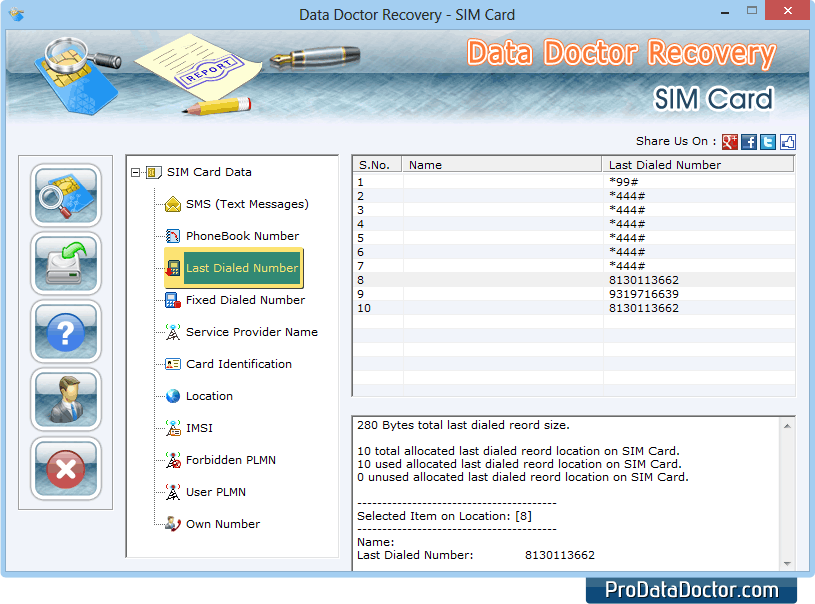Sort by Last Dialed Number column header

698,165
